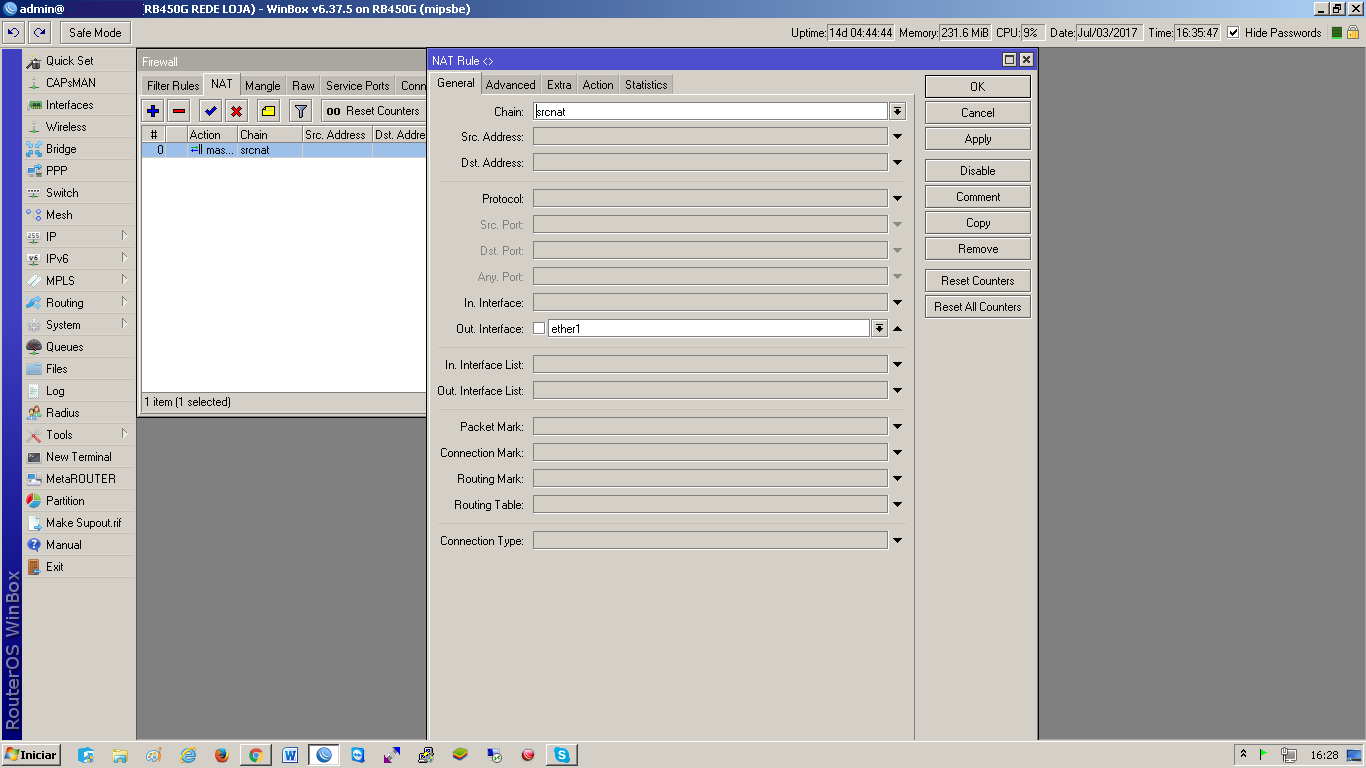Expand the In. Interface field arrow
The image size is (1366, 768).
tap(897, 303)
